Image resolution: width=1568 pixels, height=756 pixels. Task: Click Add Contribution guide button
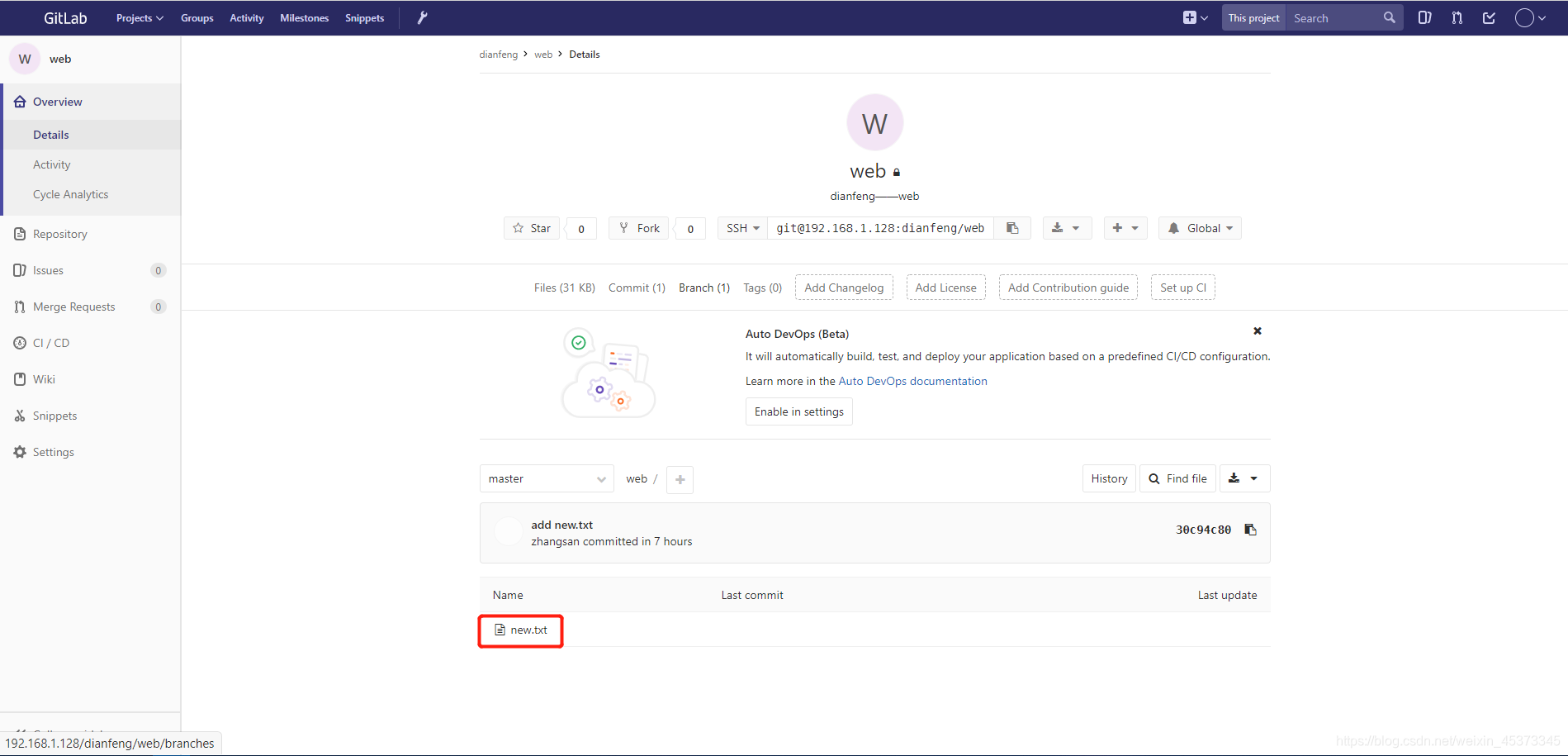(1068, 288)
